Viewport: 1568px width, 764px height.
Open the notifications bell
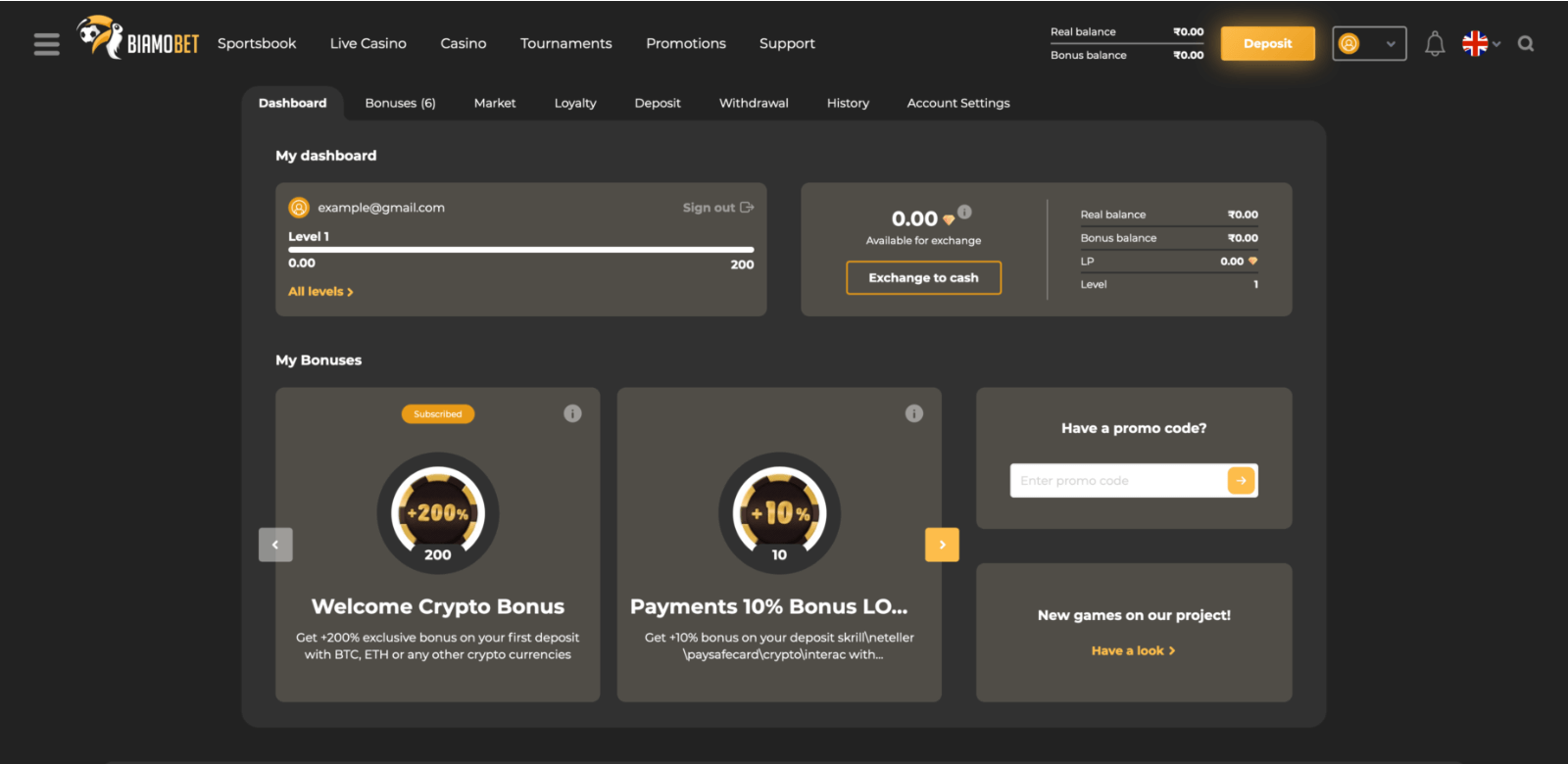pos(1435,44)
